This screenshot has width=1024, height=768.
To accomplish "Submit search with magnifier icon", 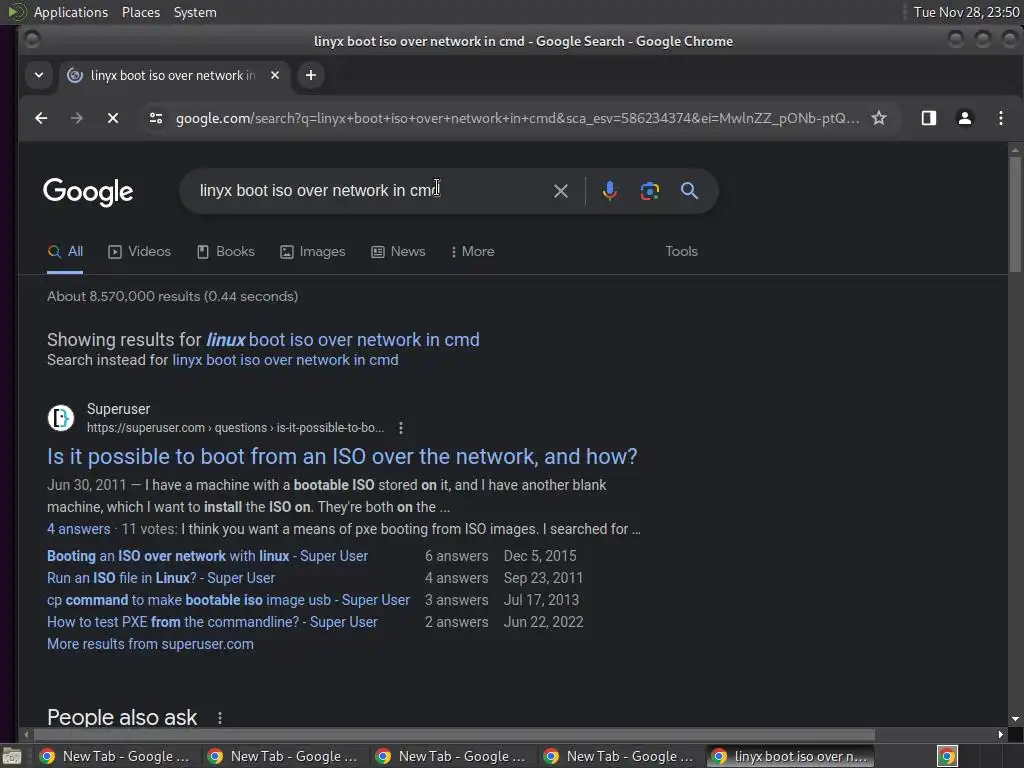I will 689,191.
